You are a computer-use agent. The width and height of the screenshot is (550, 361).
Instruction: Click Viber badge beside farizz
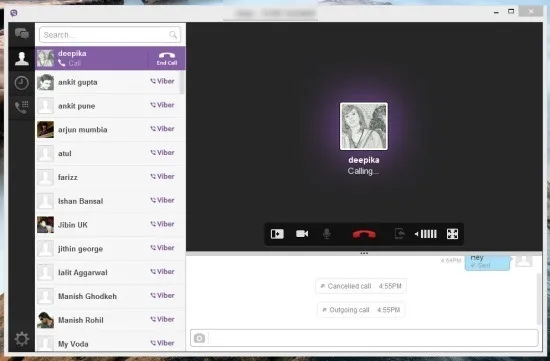coord(162,176)
